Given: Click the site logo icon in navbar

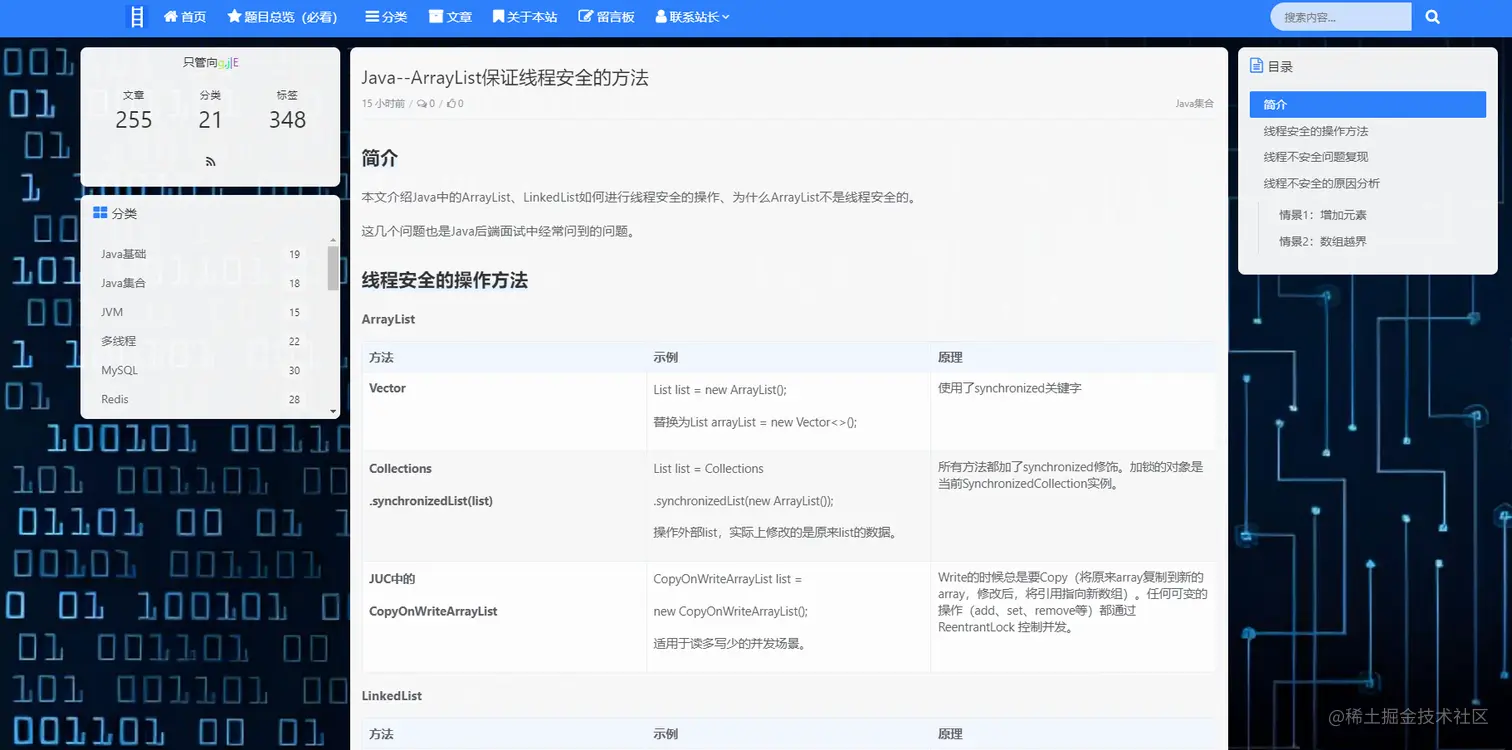Looking at the screenshot, I should pyautogui.click(x=137, y=17).
